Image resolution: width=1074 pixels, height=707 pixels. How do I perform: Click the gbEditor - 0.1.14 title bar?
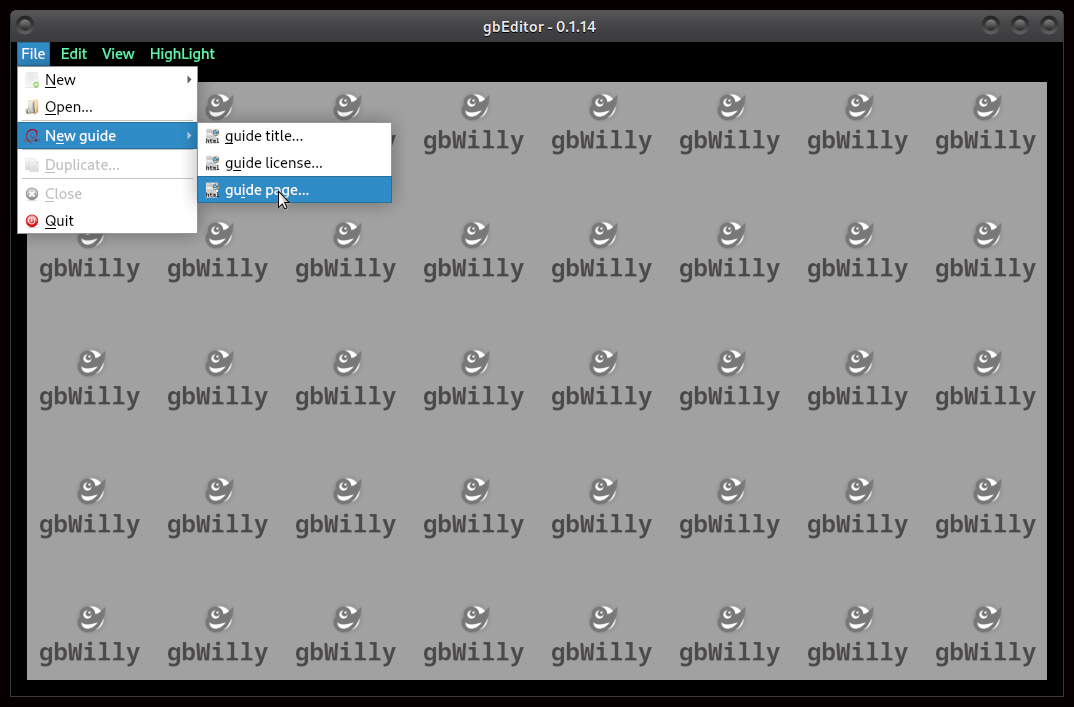point(539,26)
